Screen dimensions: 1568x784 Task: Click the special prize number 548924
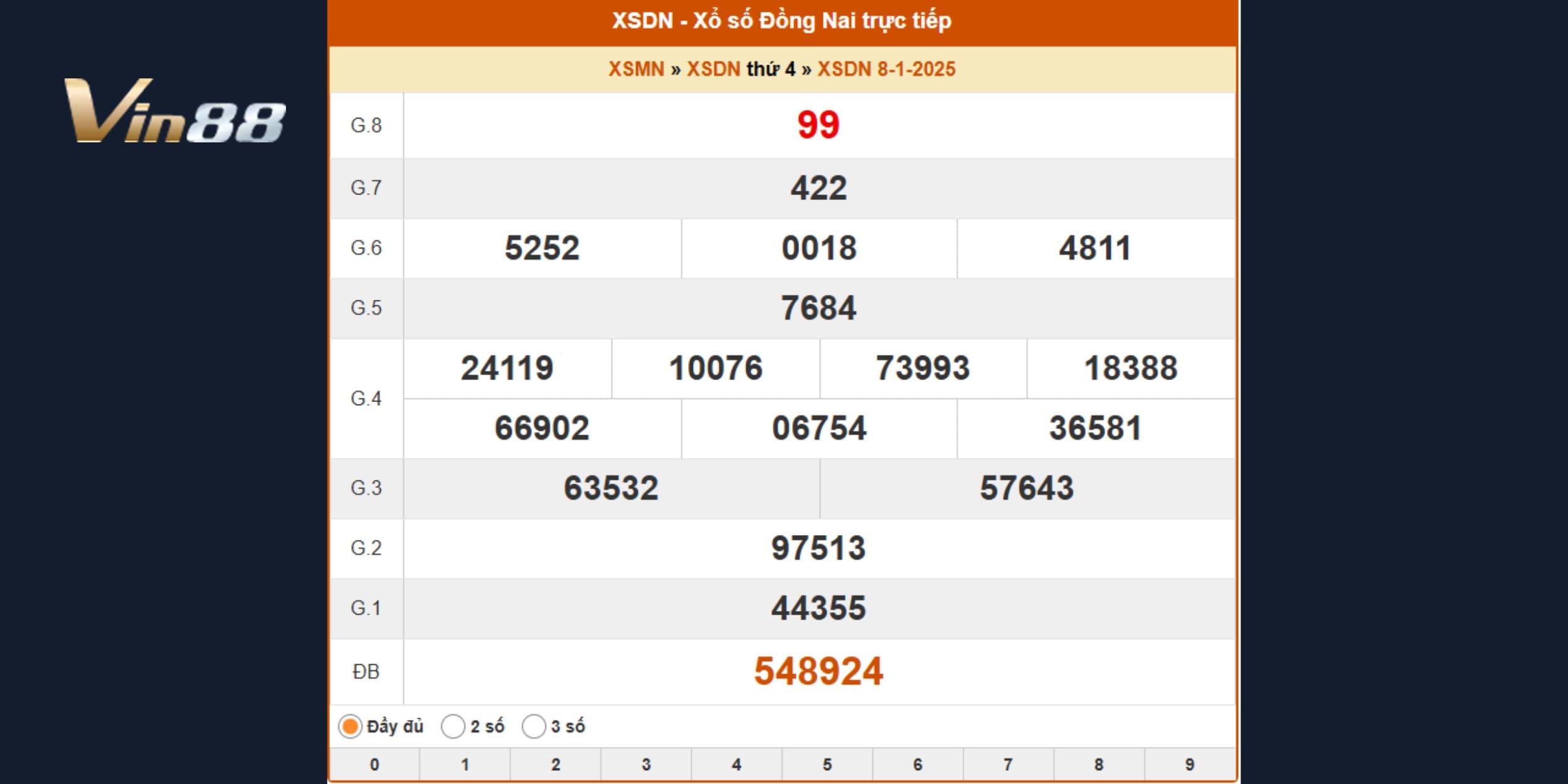pos(818,672)
